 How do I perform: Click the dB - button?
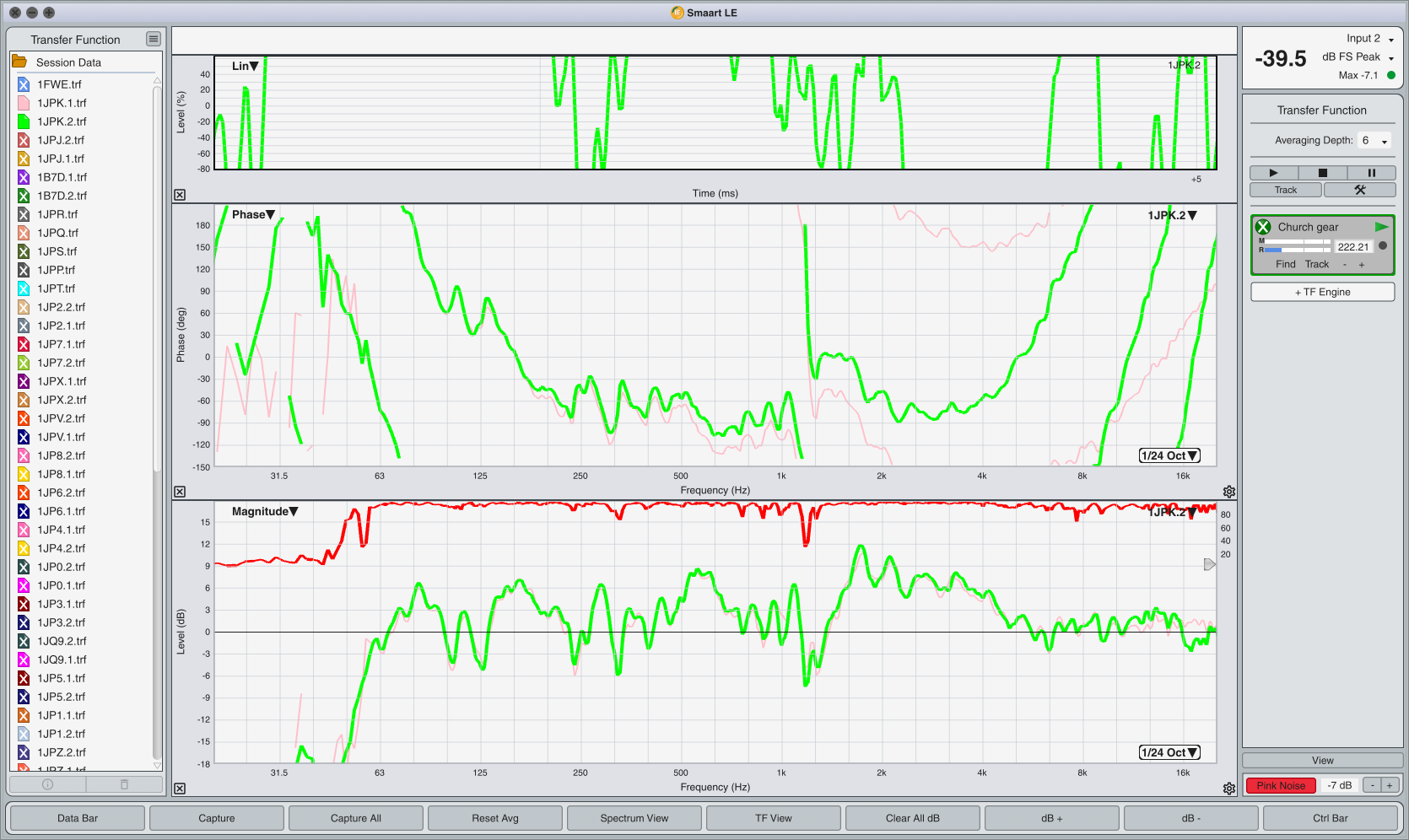(x=1191, y=818)
